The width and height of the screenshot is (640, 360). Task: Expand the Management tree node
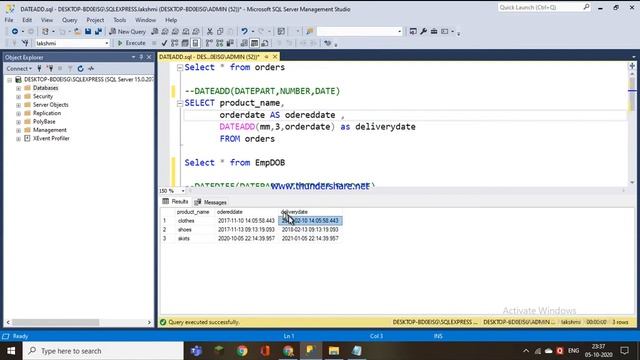[x=18, y=130]
